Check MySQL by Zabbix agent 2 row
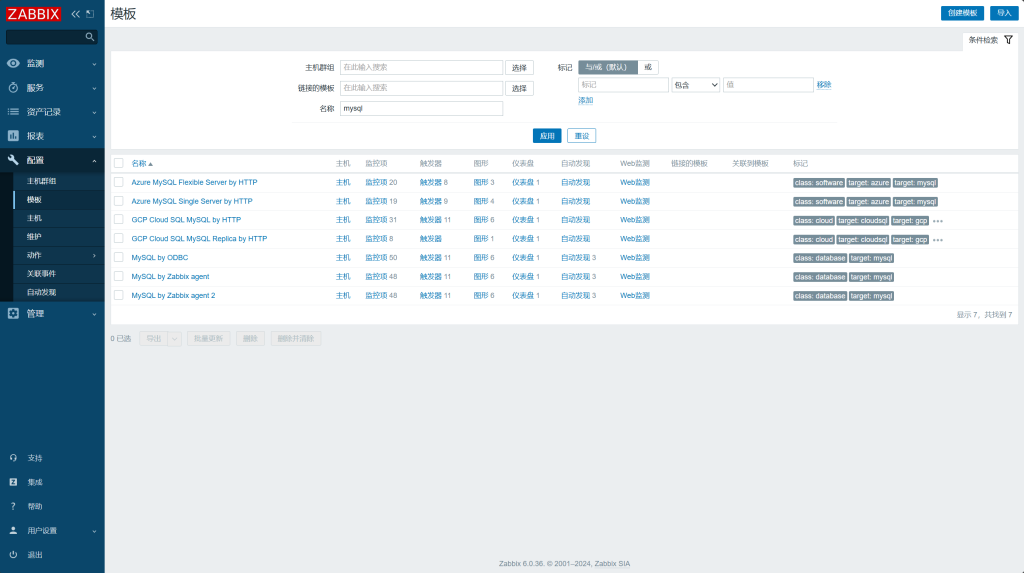 click(x=119, y=295)
